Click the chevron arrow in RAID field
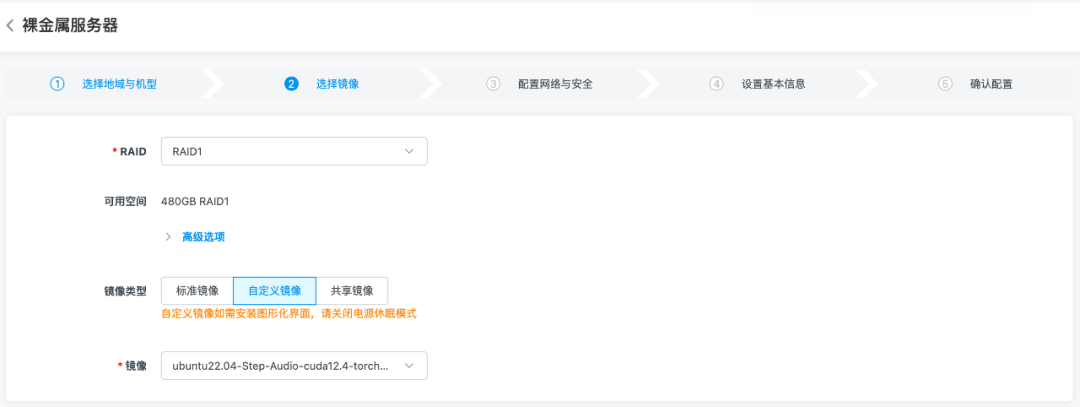 (409, 151)
